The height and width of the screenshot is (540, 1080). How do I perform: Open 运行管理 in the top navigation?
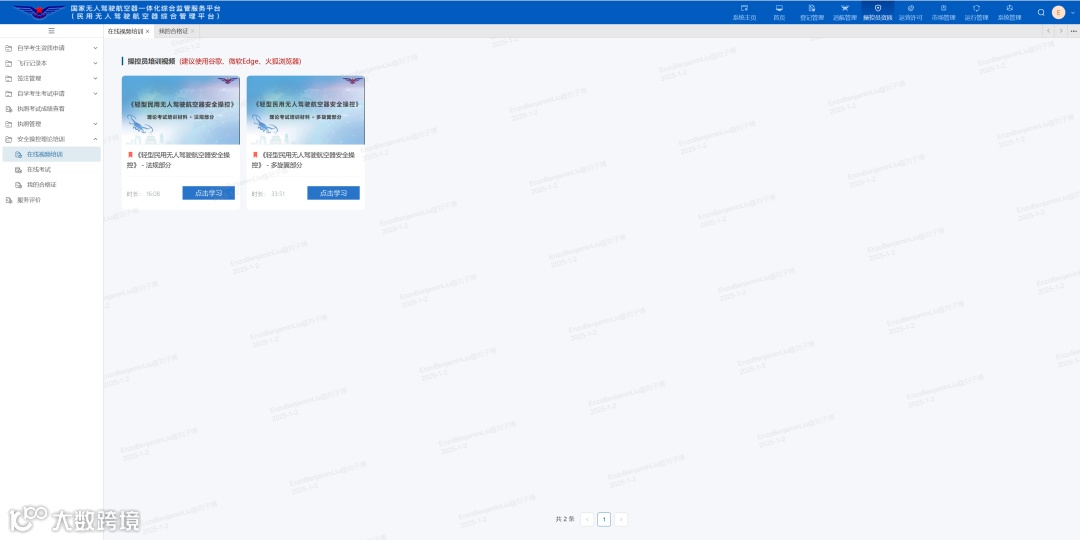tap(976, 12)
